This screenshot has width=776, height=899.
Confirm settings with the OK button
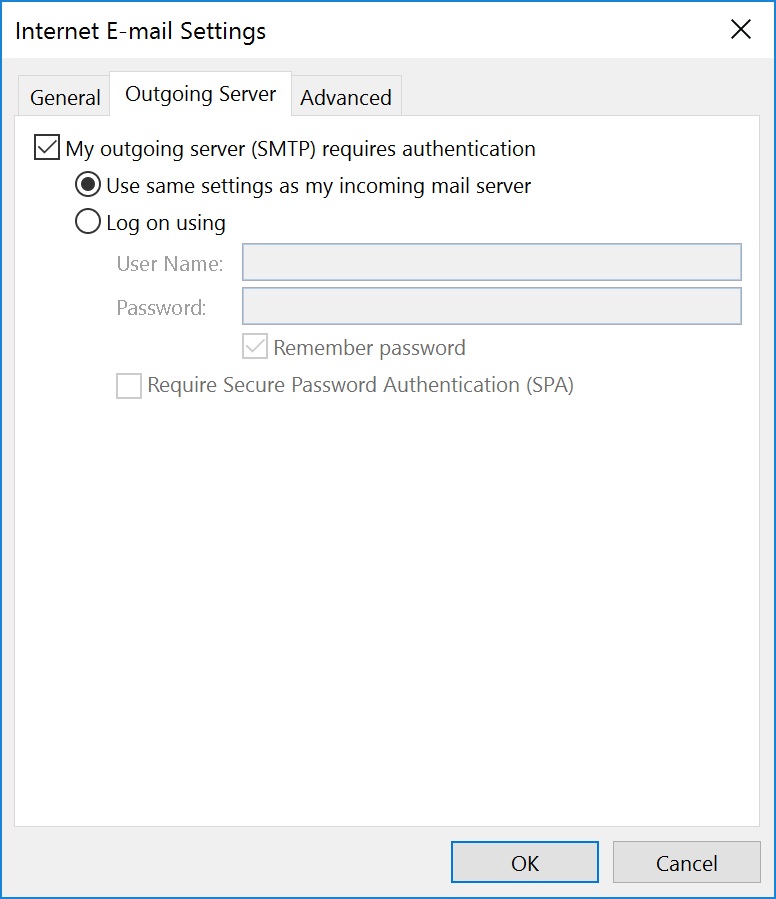pyautogui.click(x=524, y=861)
